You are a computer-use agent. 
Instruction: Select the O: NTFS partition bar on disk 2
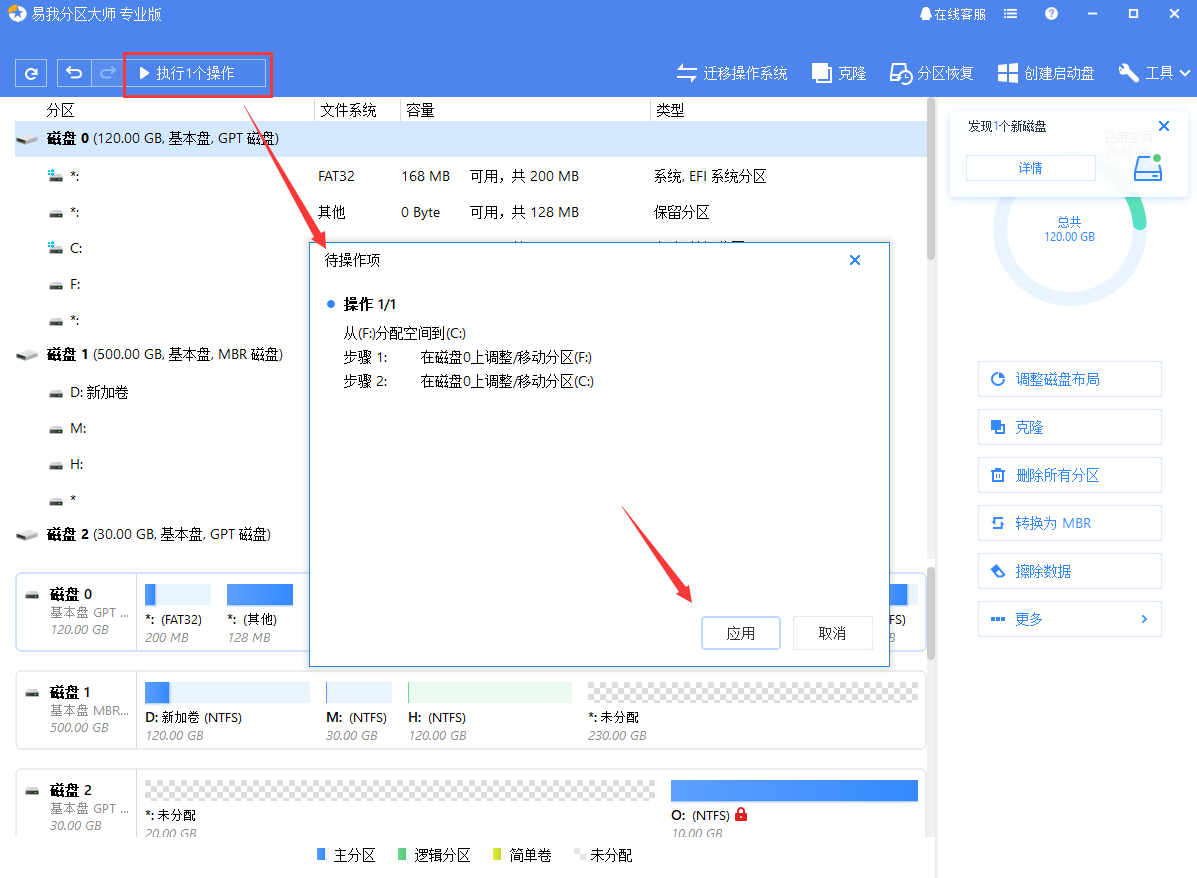click(794, 791)
